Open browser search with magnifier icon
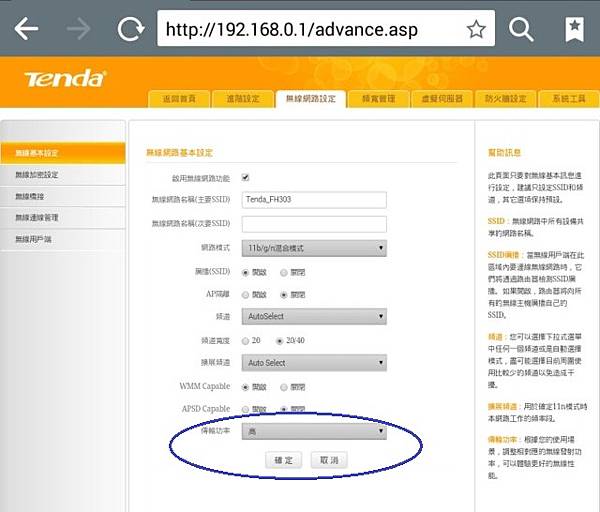The height and width of the screenshot is (512, 600). (x=521, y=29)
